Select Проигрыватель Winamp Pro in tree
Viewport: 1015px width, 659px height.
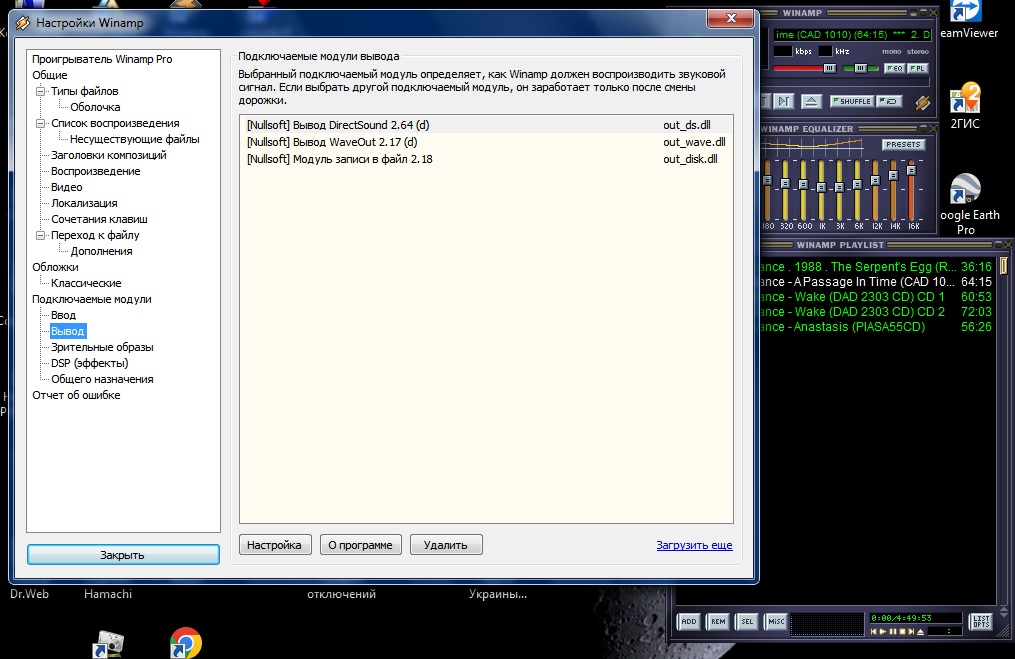(102, 59)
